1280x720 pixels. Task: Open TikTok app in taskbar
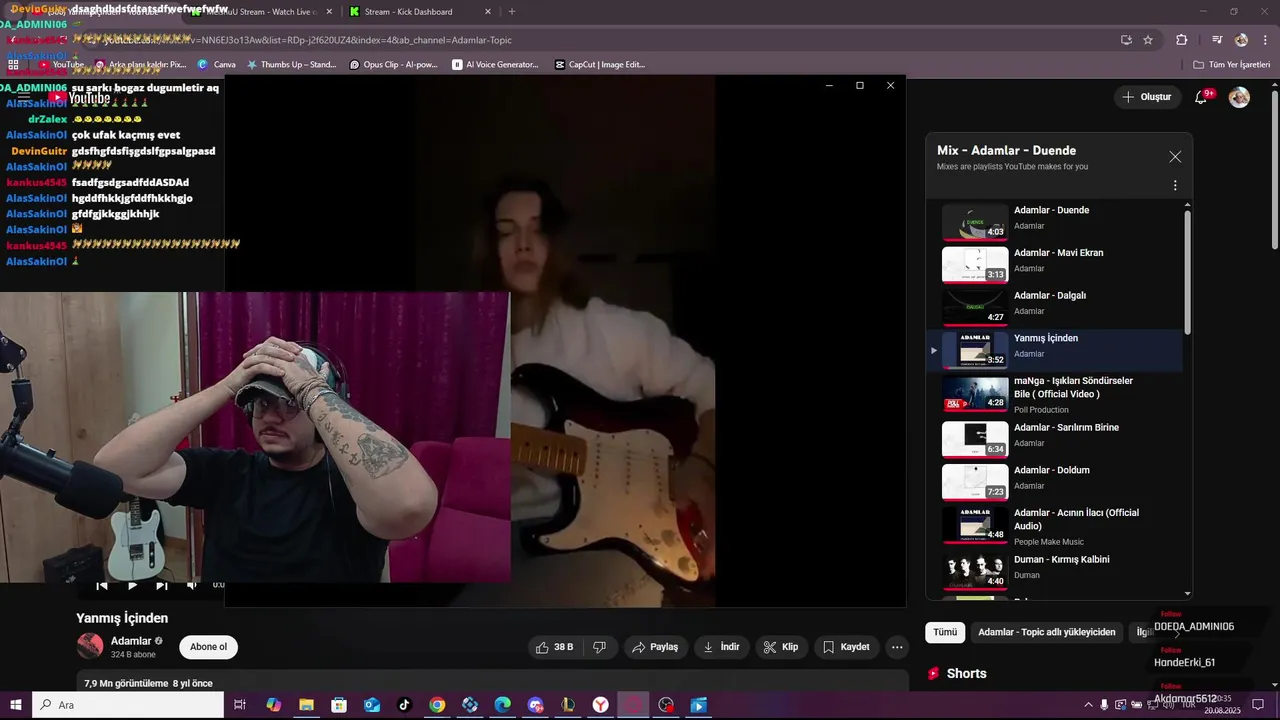(404, 705)
